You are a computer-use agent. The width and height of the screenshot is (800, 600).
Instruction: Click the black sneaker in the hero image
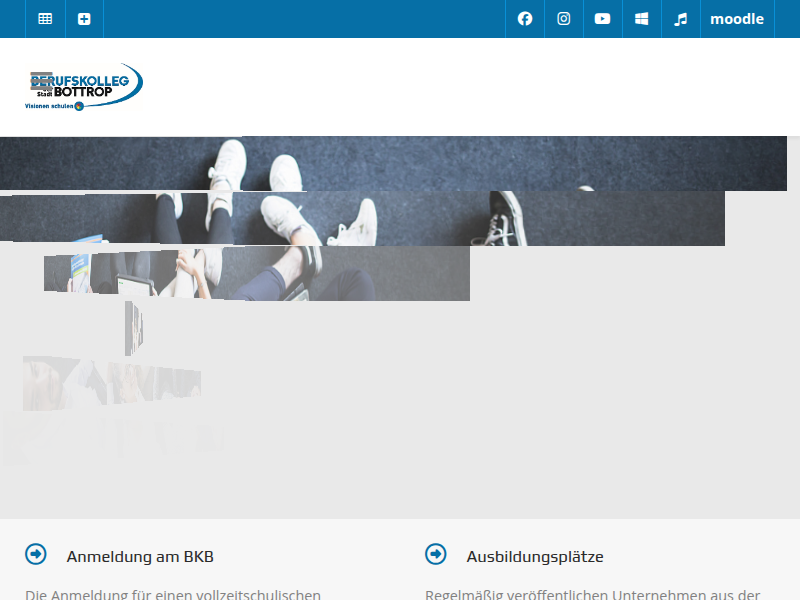point(507,217)
